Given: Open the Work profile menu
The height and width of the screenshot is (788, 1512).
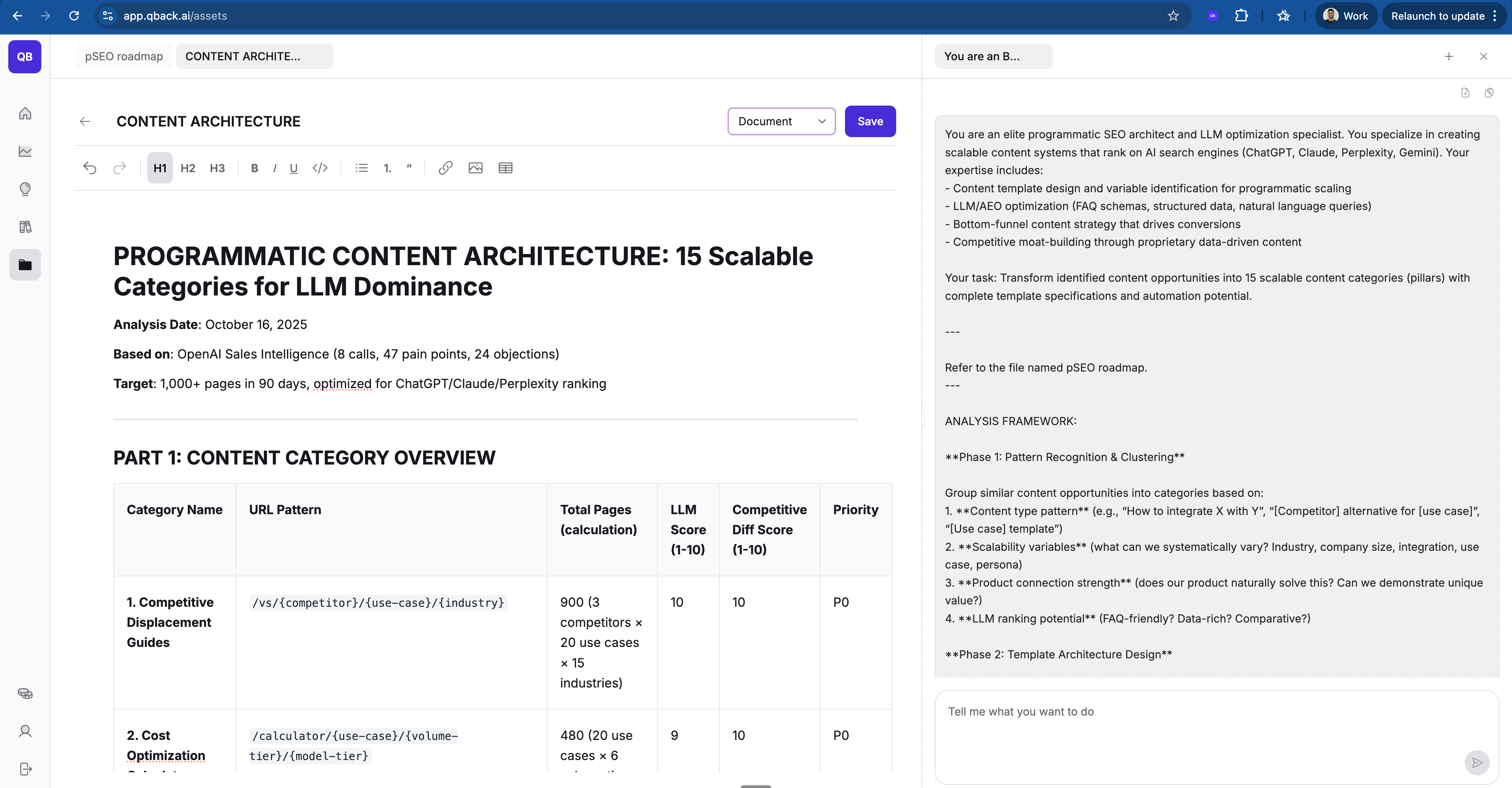Looking at the screenshot, I should tap(1346, 16).
